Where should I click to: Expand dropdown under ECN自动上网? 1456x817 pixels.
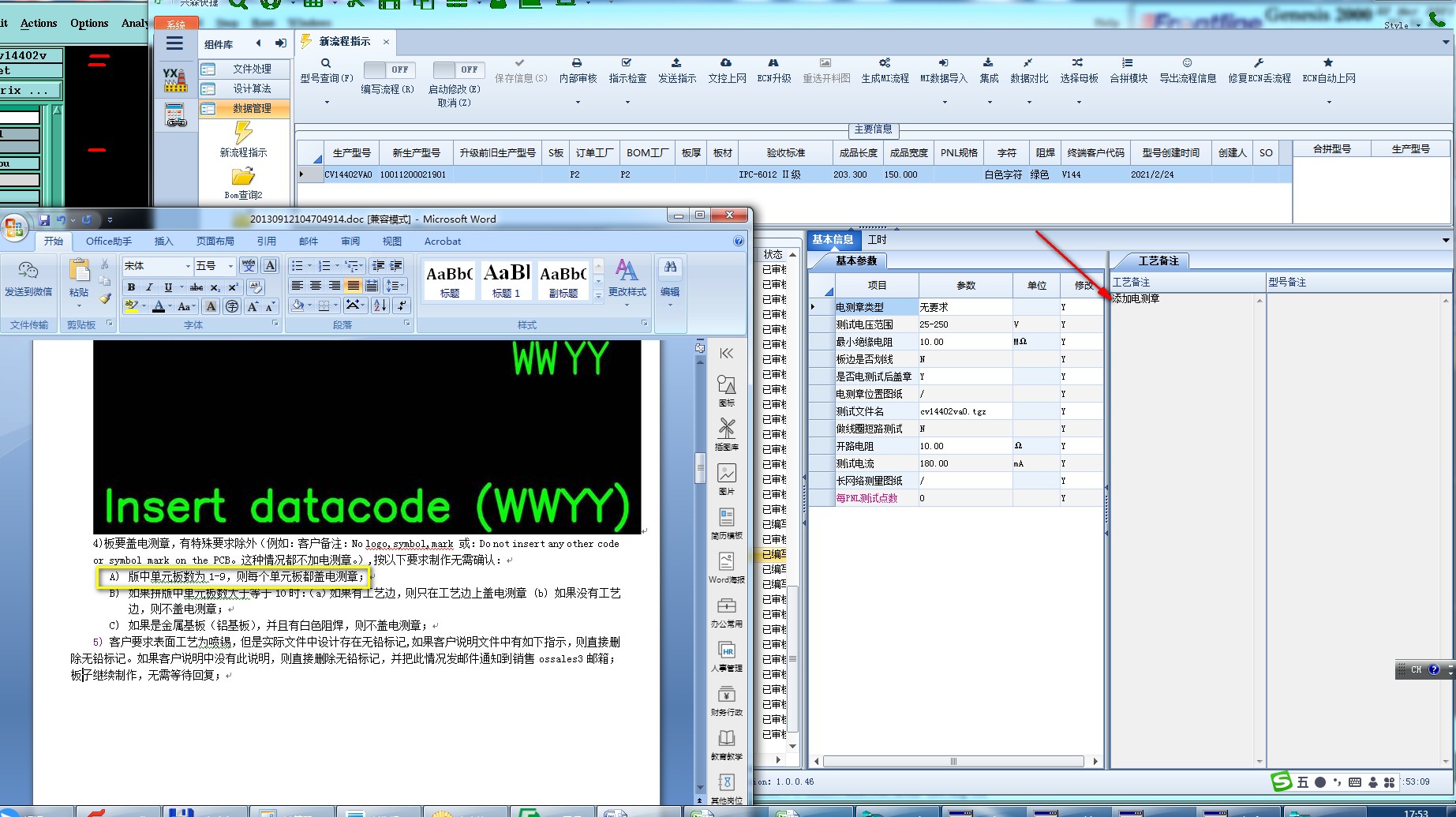click(x=1328, y=102)
